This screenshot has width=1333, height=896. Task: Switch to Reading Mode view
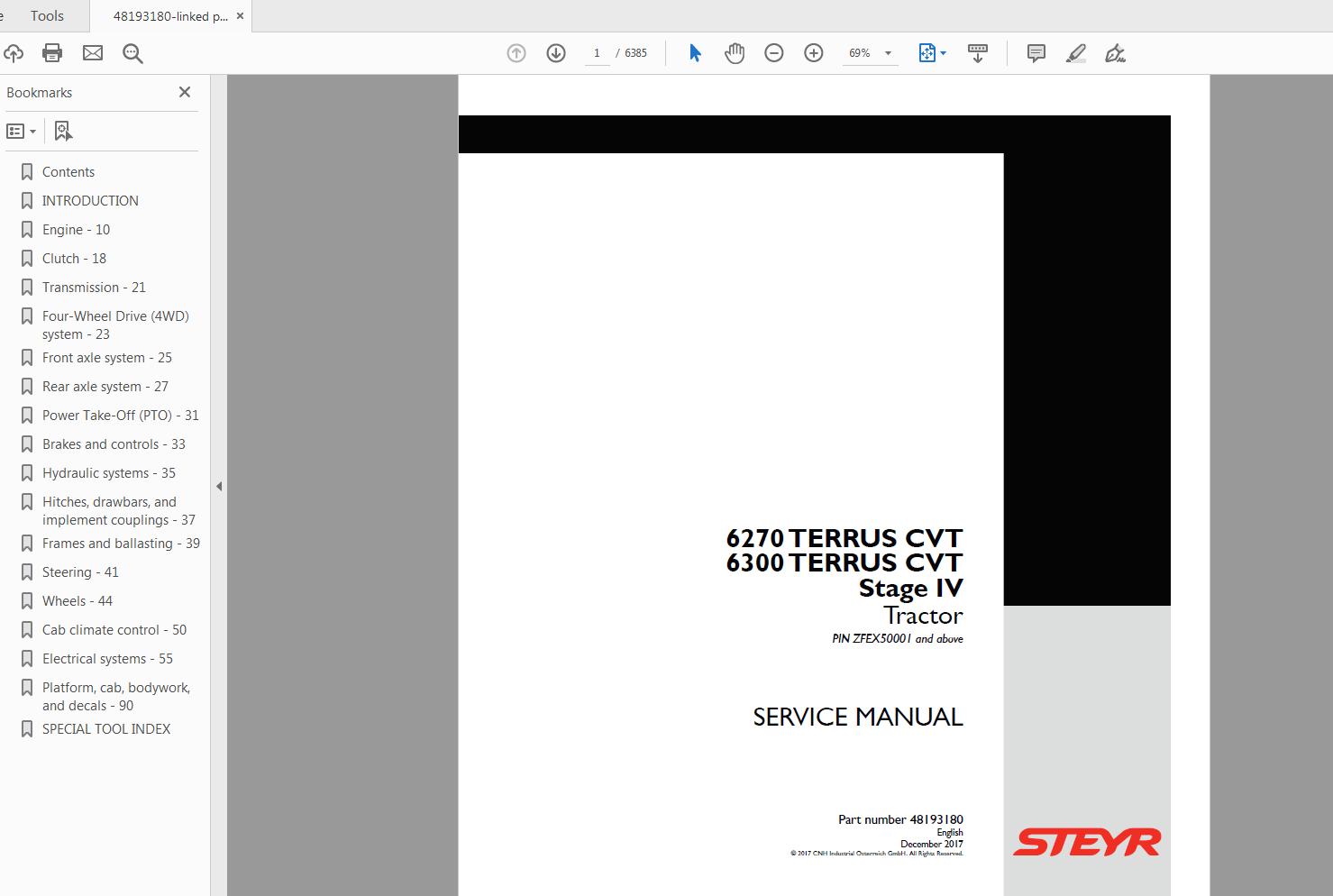coord(979,52)
